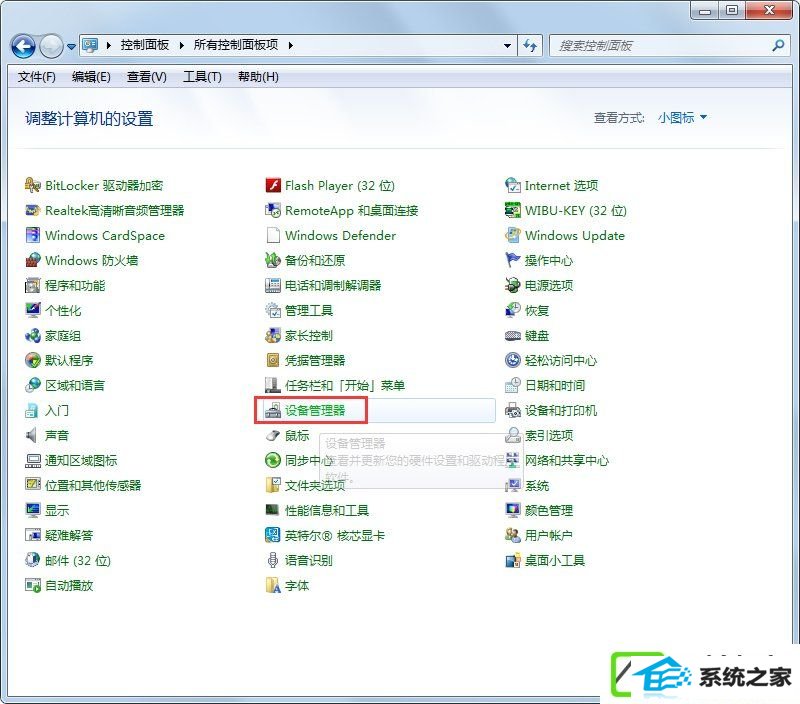Image resolution: width=800 pixels, height=704 pixels.
Task: Open the BitLocker drive encryption icon
Action: (x=33, y=185)
